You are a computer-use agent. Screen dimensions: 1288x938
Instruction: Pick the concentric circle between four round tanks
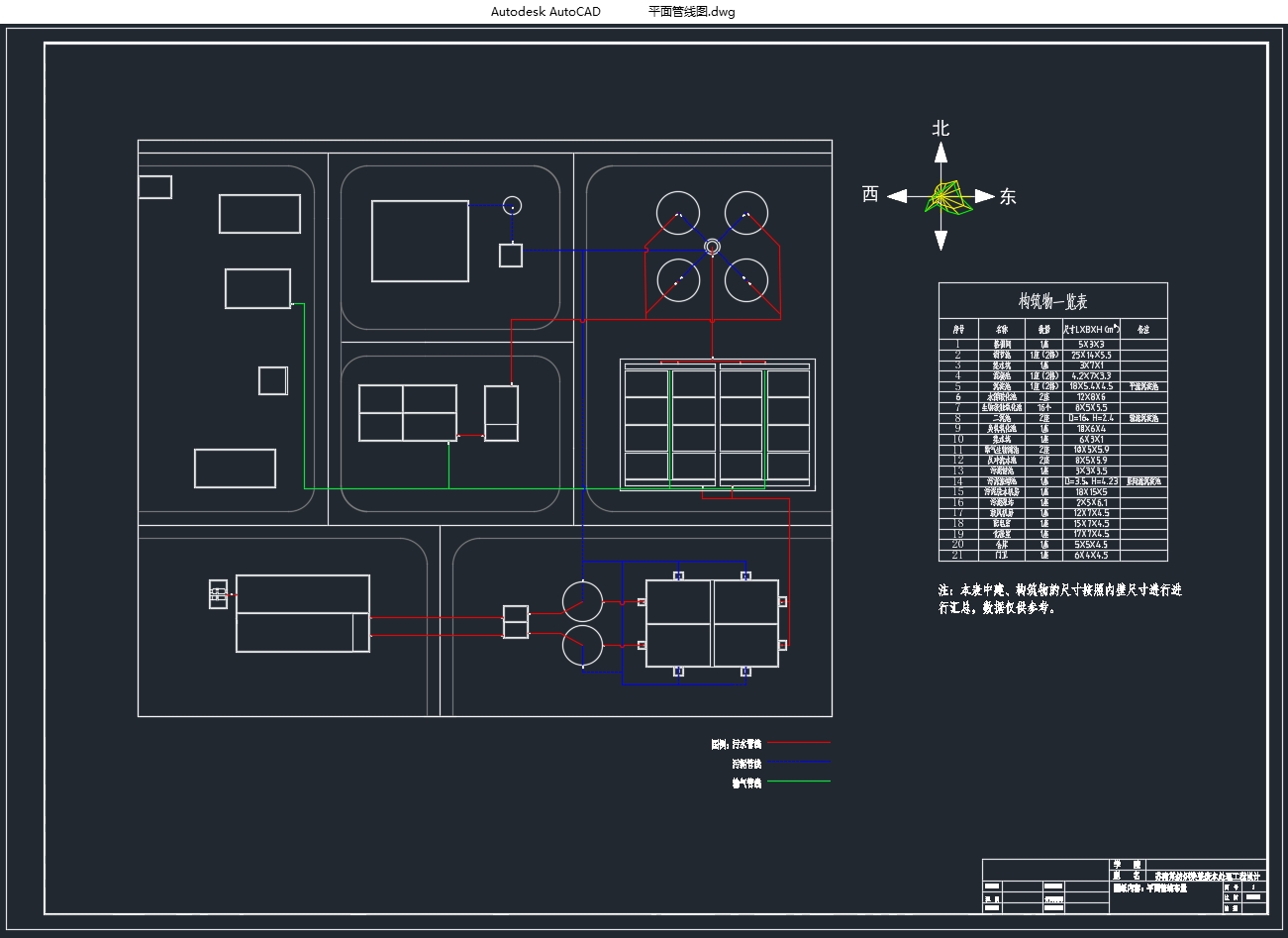pyautogui.click(x=712, y=246)
